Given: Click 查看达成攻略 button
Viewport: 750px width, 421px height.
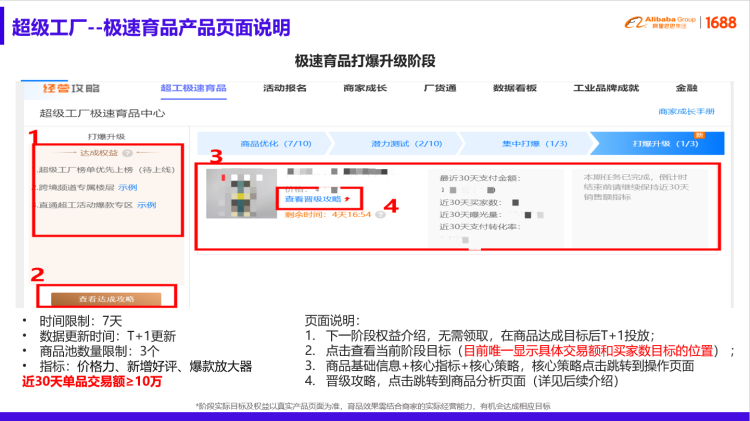Looking at the screenshot, I should [x=106, y=297].
